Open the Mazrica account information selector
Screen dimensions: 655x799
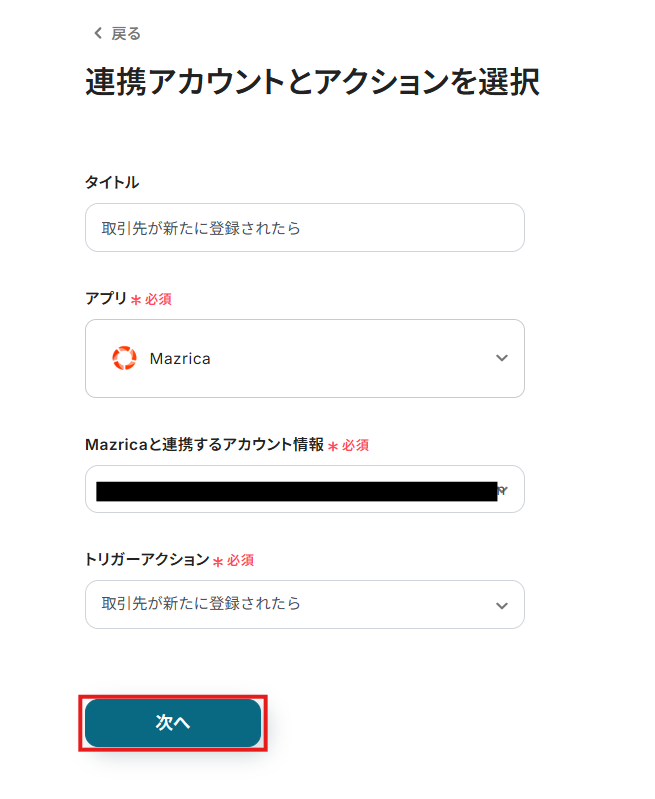[305, 489]
